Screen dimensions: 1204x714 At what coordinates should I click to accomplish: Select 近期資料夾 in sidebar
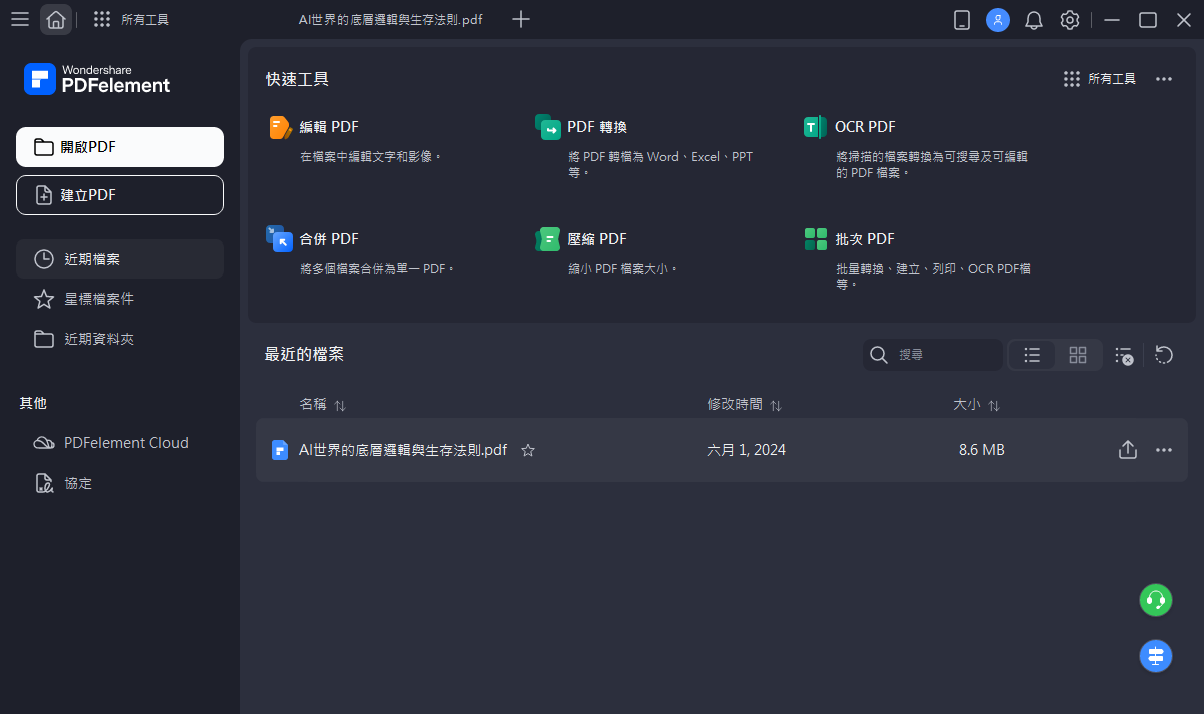click(120, 339)
